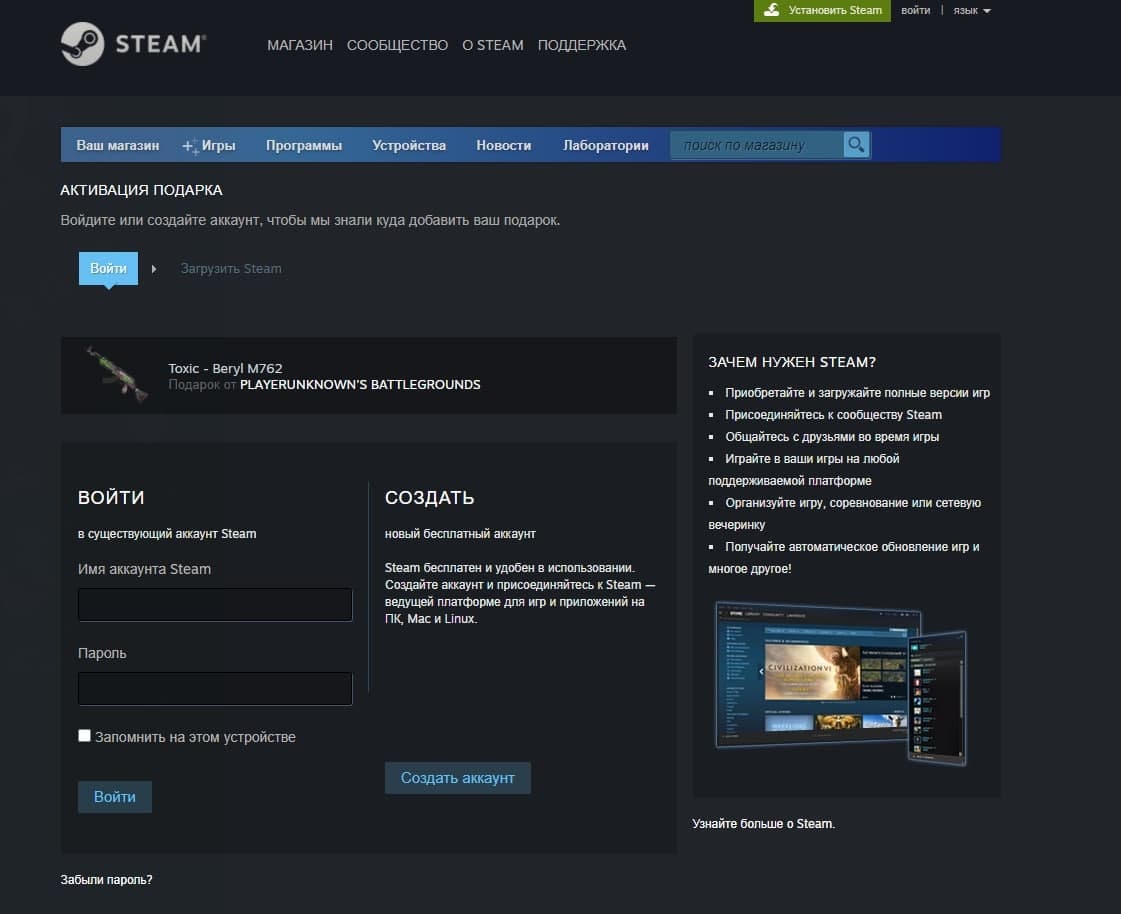Click the store search magnifier icon

point(856,145)
